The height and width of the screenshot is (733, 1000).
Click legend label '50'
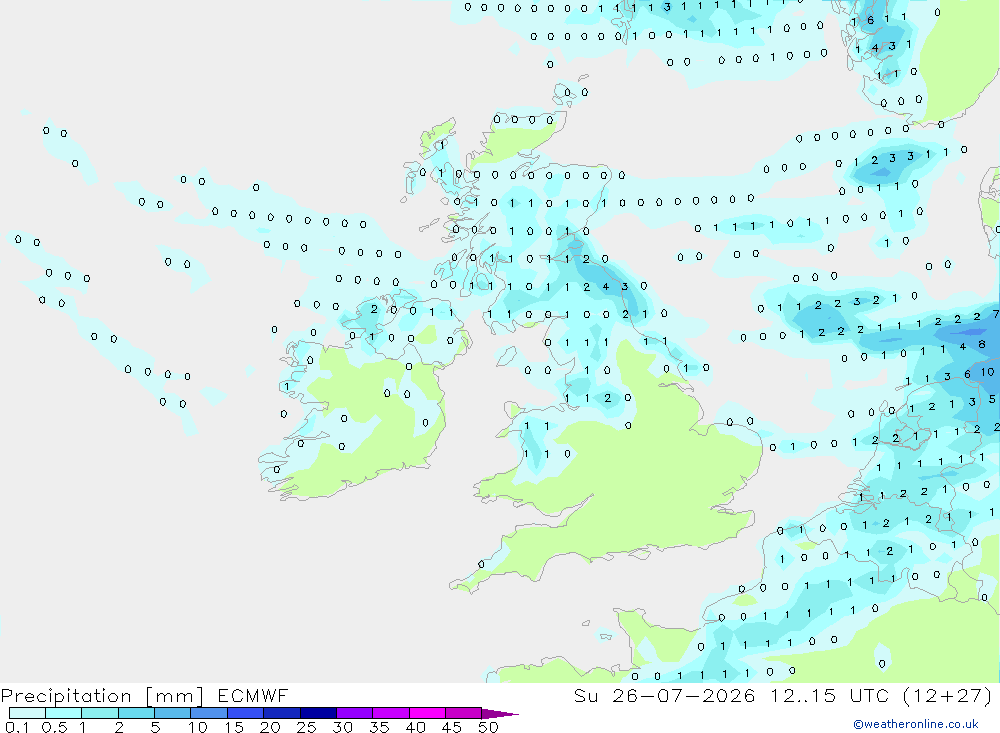(488, 727)
